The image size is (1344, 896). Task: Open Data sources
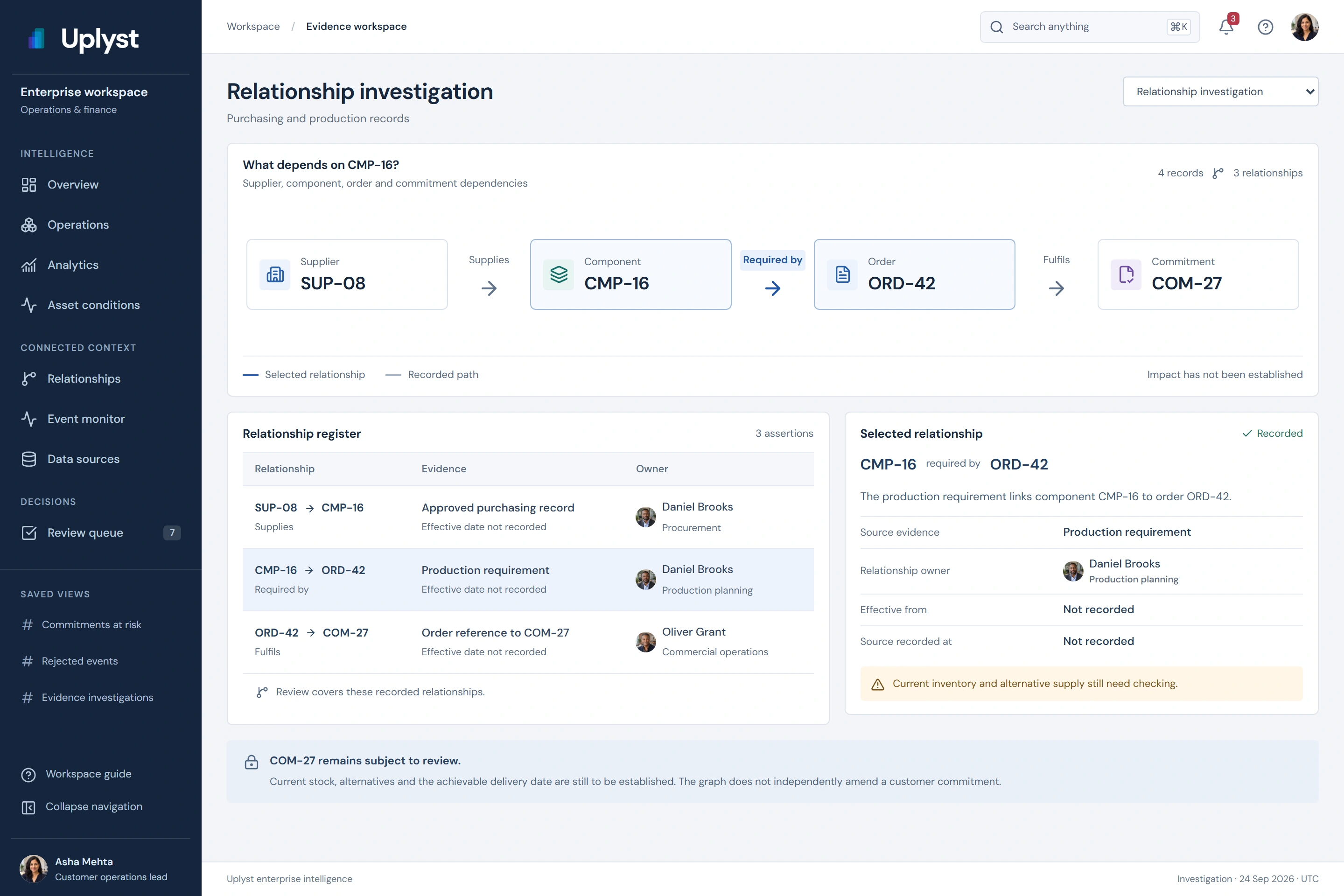pyautogui.click(x=101, y=459)
